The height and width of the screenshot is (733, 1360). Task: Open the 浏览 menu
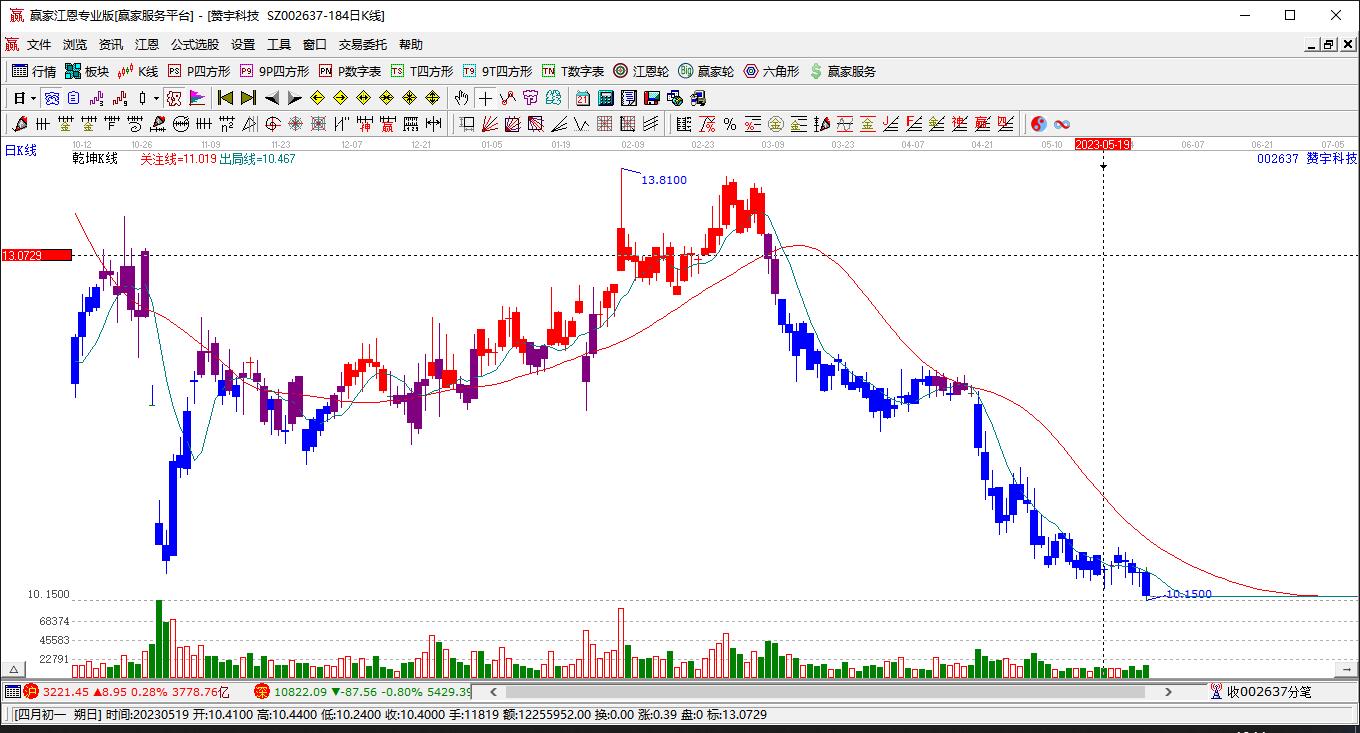(75, 44)
